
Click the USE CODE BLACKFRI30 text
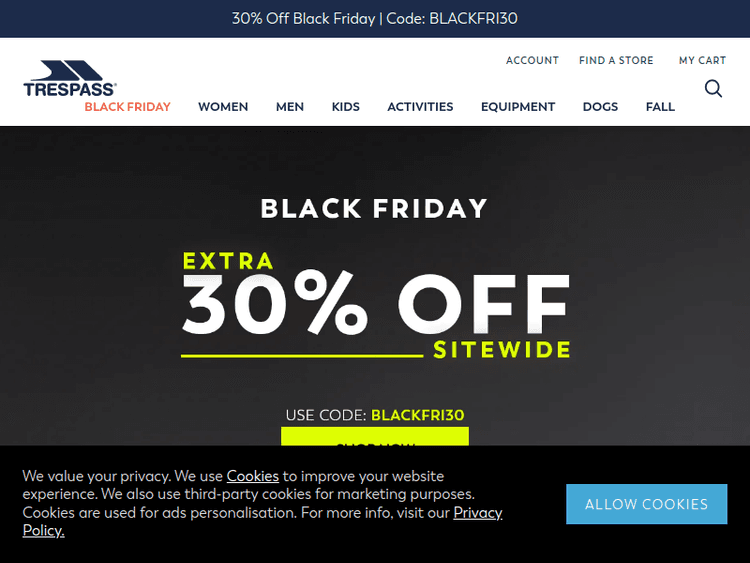pyautogui.click(x=375, y=415)
